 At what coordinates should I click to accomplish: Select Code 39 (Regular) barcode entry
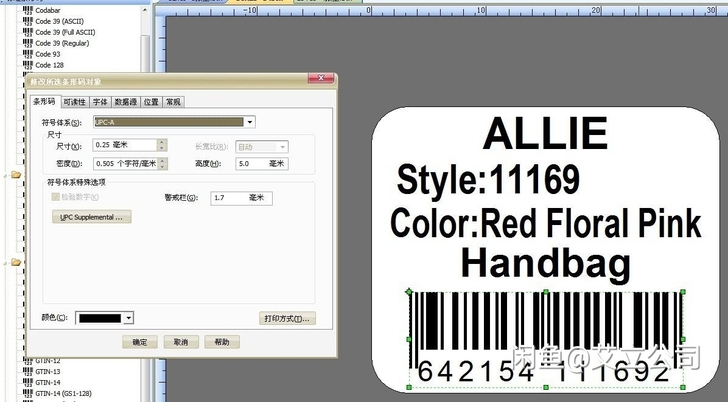[x=62, y=43]
